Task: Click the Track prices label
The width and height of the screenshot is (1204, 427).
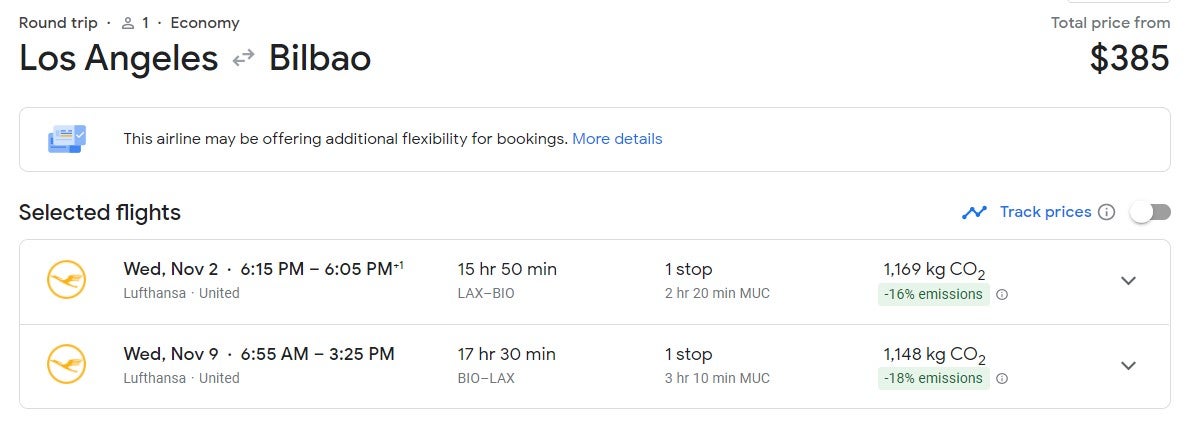Action: [1045, 212]
